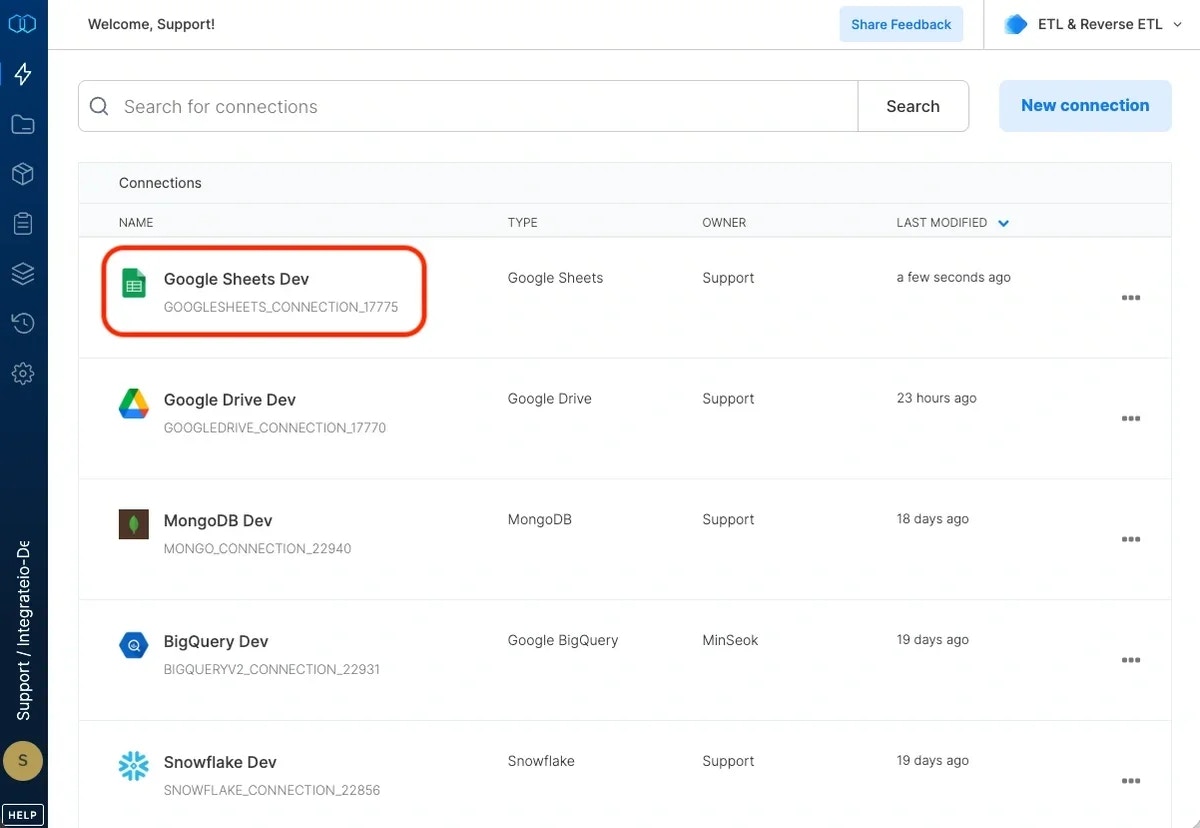
Task: Click the ETL & Reverse ETL product icon
Action: pyautogui.click(x=1016, y=24)
